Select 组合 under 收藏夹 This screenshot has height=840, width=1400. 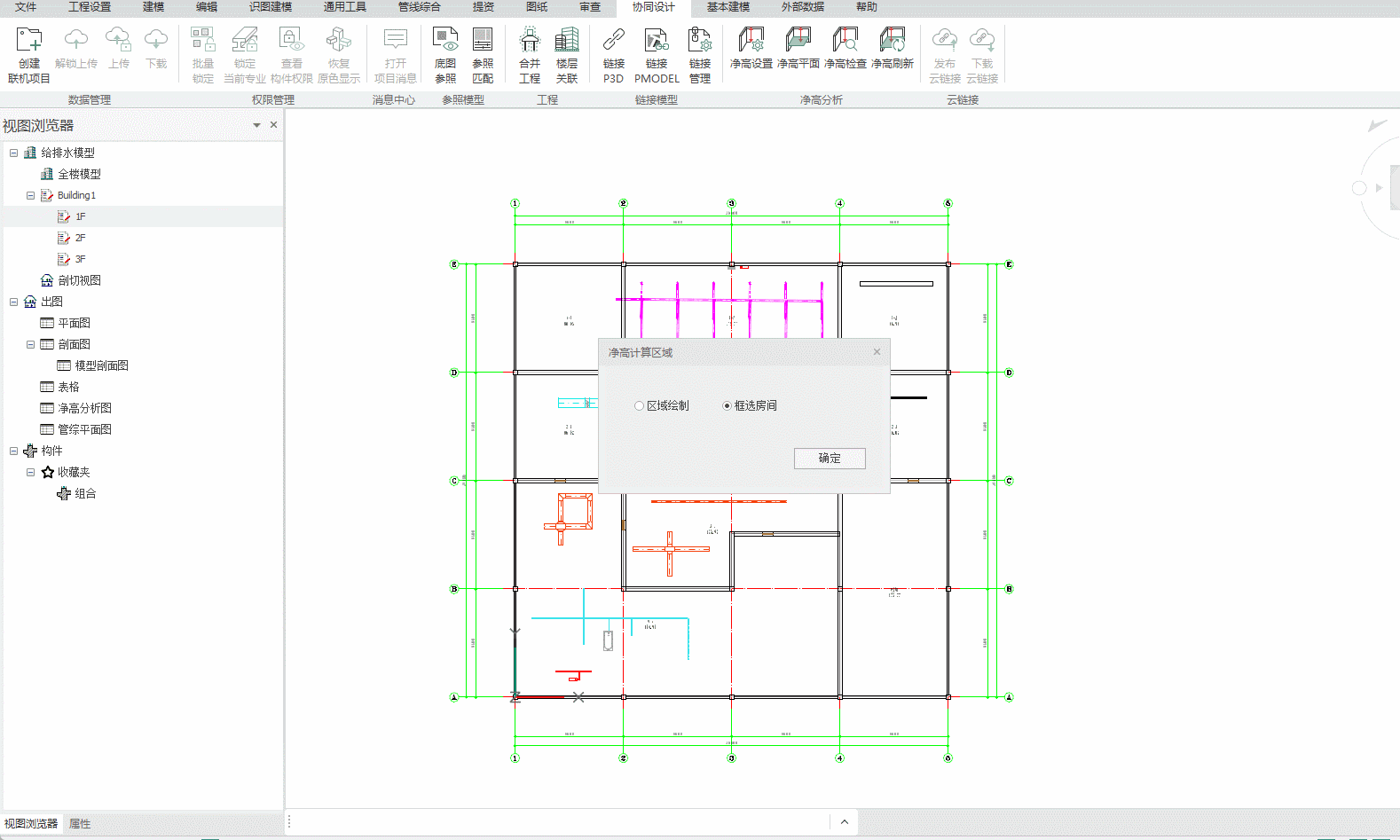click(85, 493)
